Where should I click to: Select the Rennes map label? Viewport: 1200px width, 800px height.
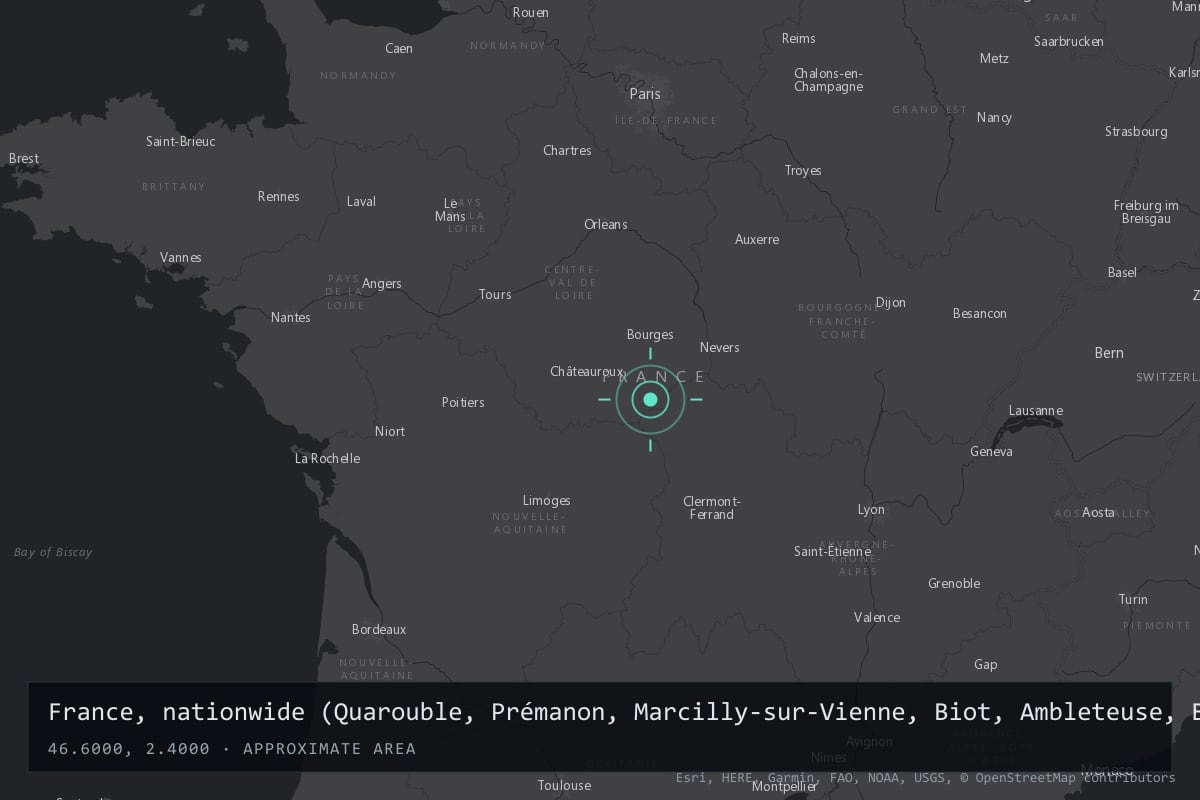tap(279, 196)
